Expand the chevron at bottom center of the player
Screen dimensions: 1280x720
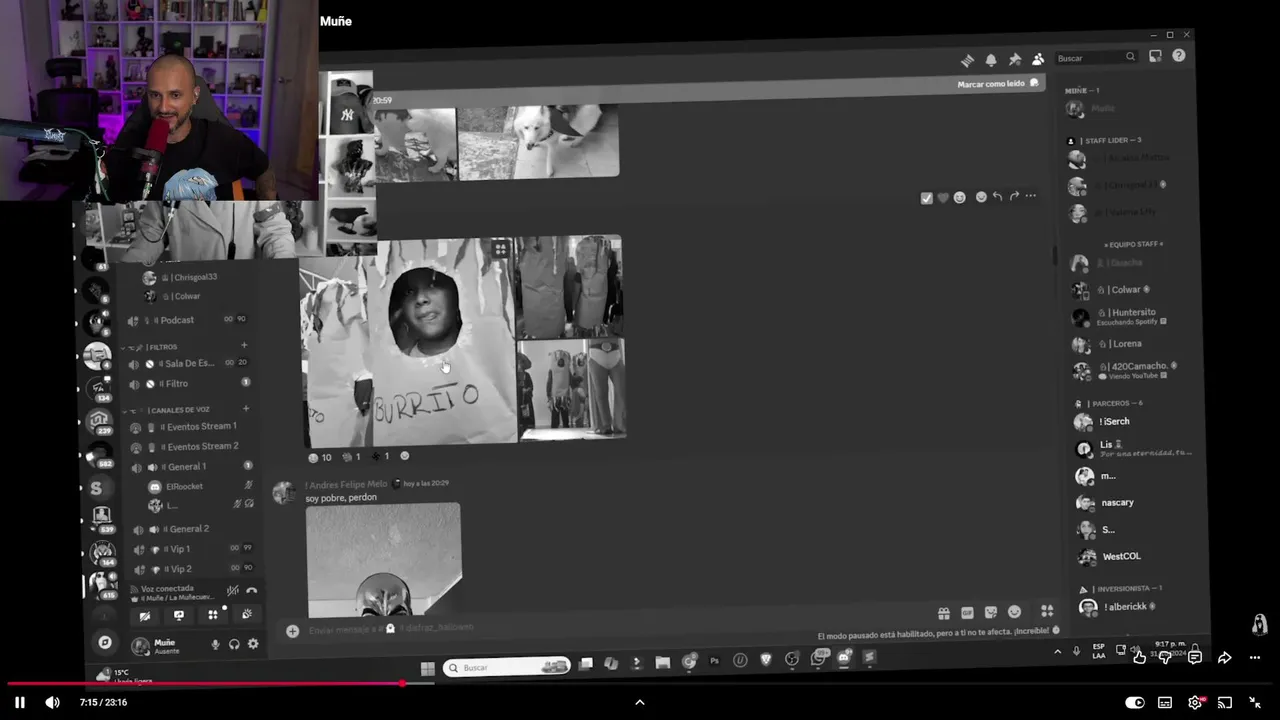pyautogui.click(x=640, y=702)
